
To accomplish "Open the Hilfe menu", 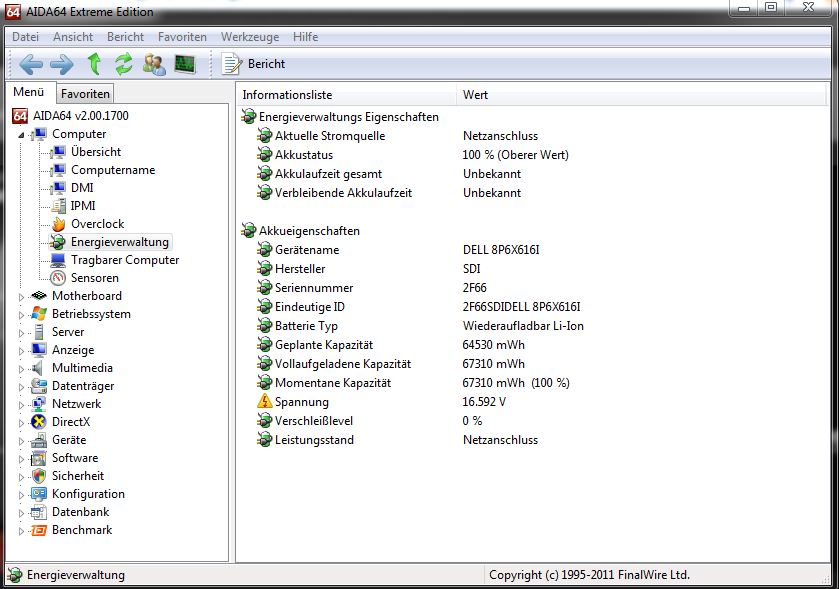I will point(306,37).
